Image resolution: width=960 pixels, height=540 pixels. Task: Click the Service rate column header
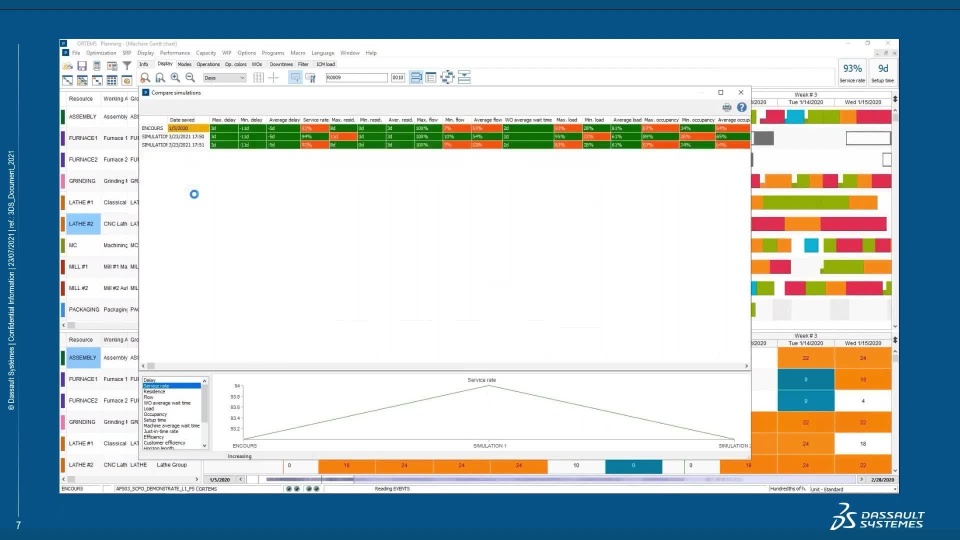click(x=315, y=120)
